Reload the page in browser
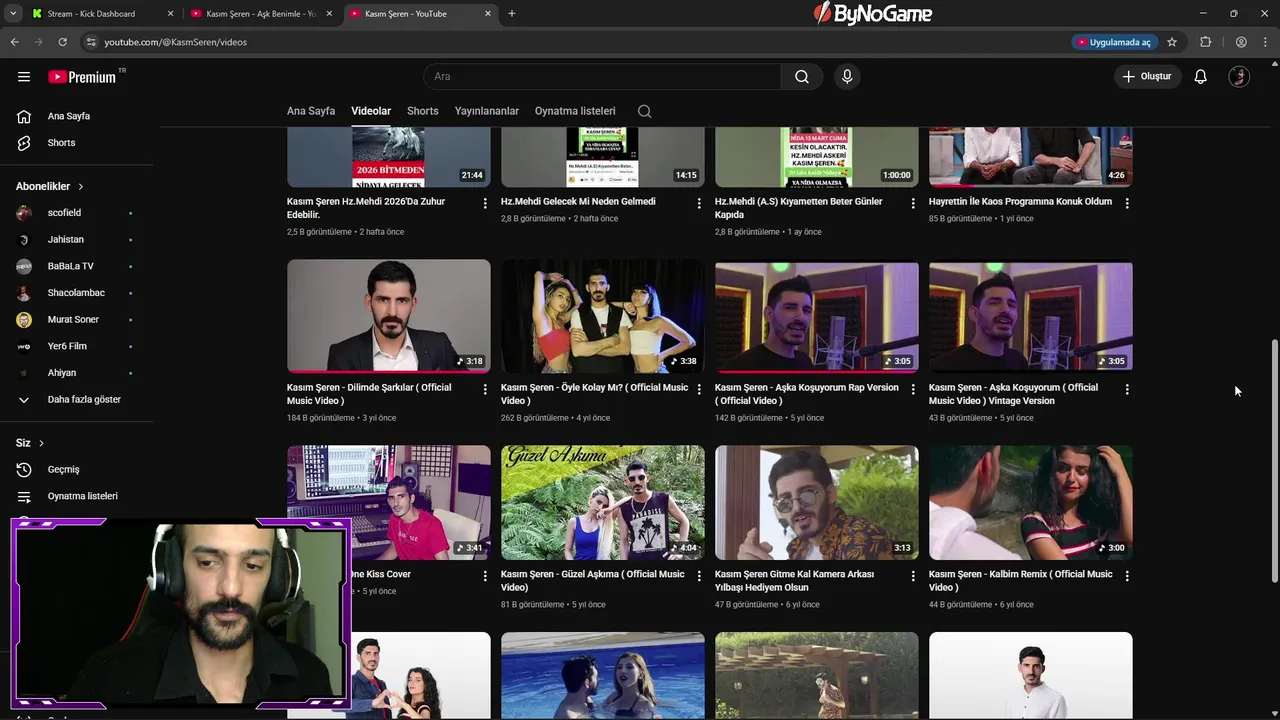Image resolution: width=1280 pixels, height=720 pixels. point(62,42)
